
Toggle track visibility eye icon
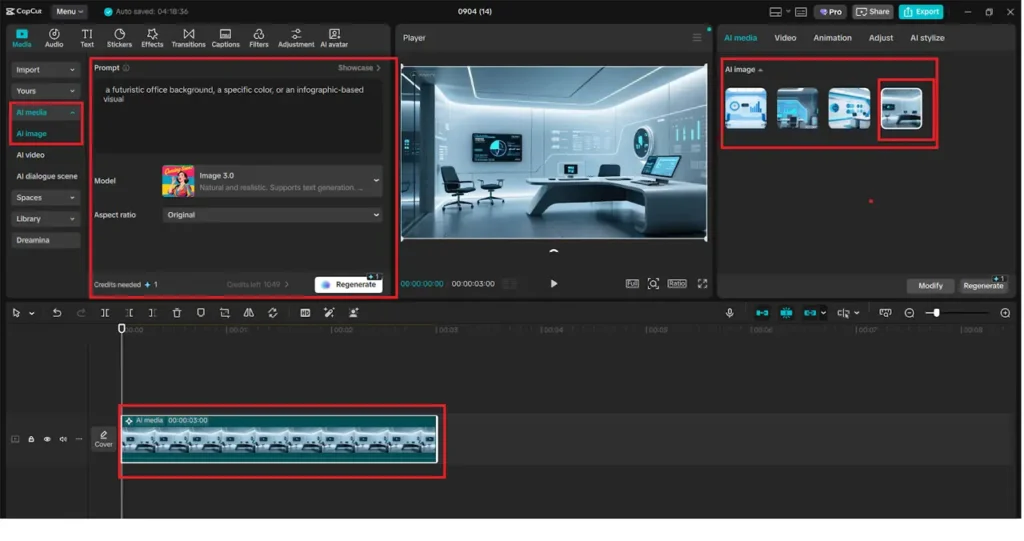pyautogui.click(x=47, y=439)
